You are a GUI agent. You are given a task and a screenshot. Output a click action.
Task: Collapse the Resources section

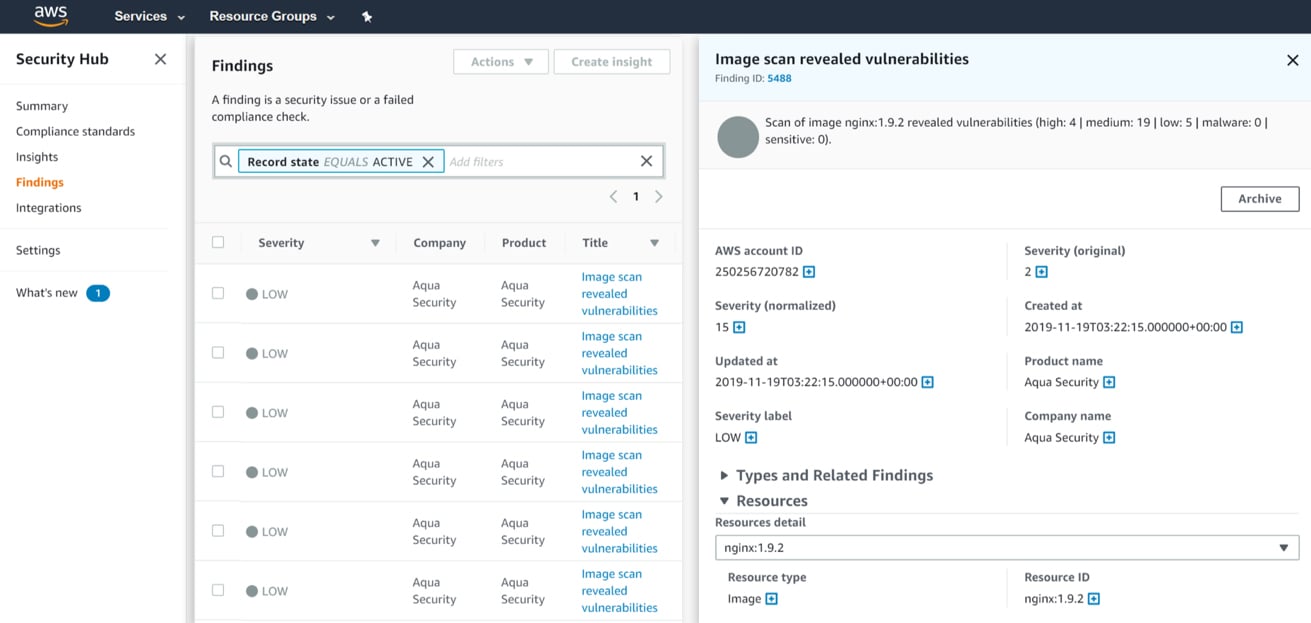(x=763, y=501)
